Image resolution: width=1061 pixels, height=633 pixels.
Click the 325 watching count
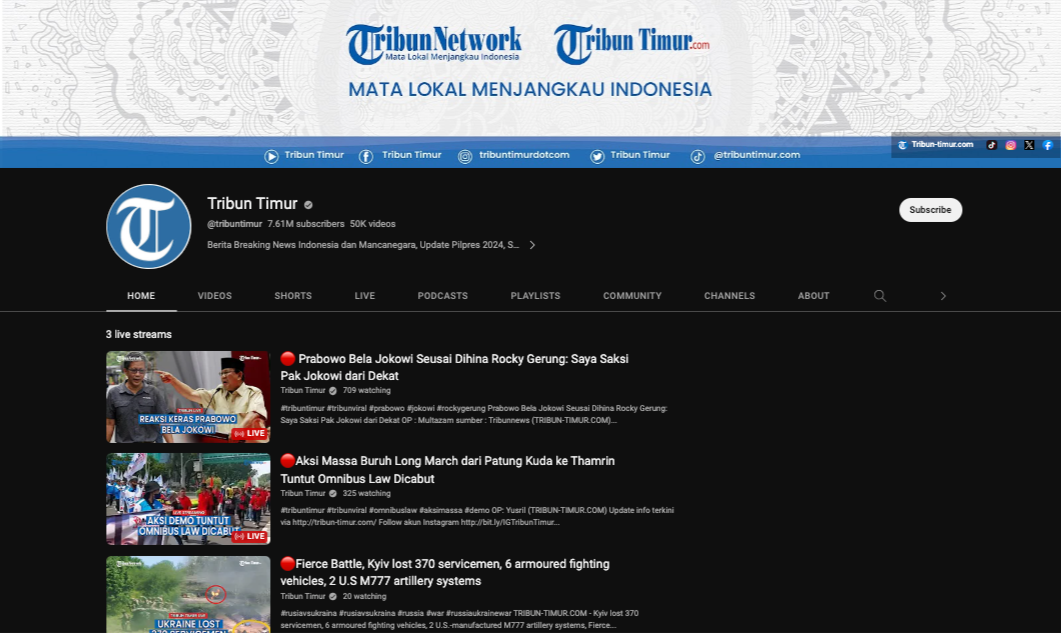(366, 494)
